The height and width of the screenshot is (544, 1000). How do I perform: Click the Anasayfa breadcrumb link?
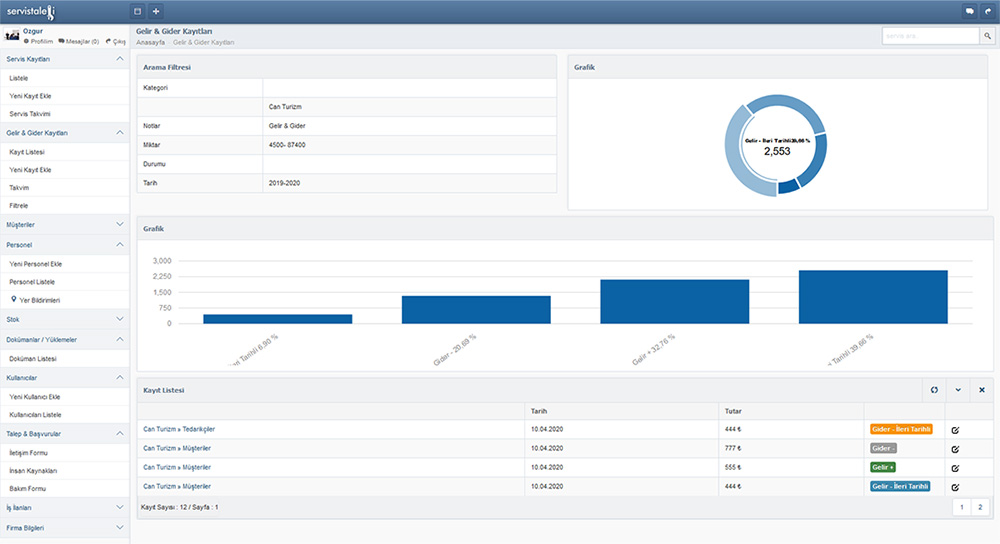coord(150,43)
